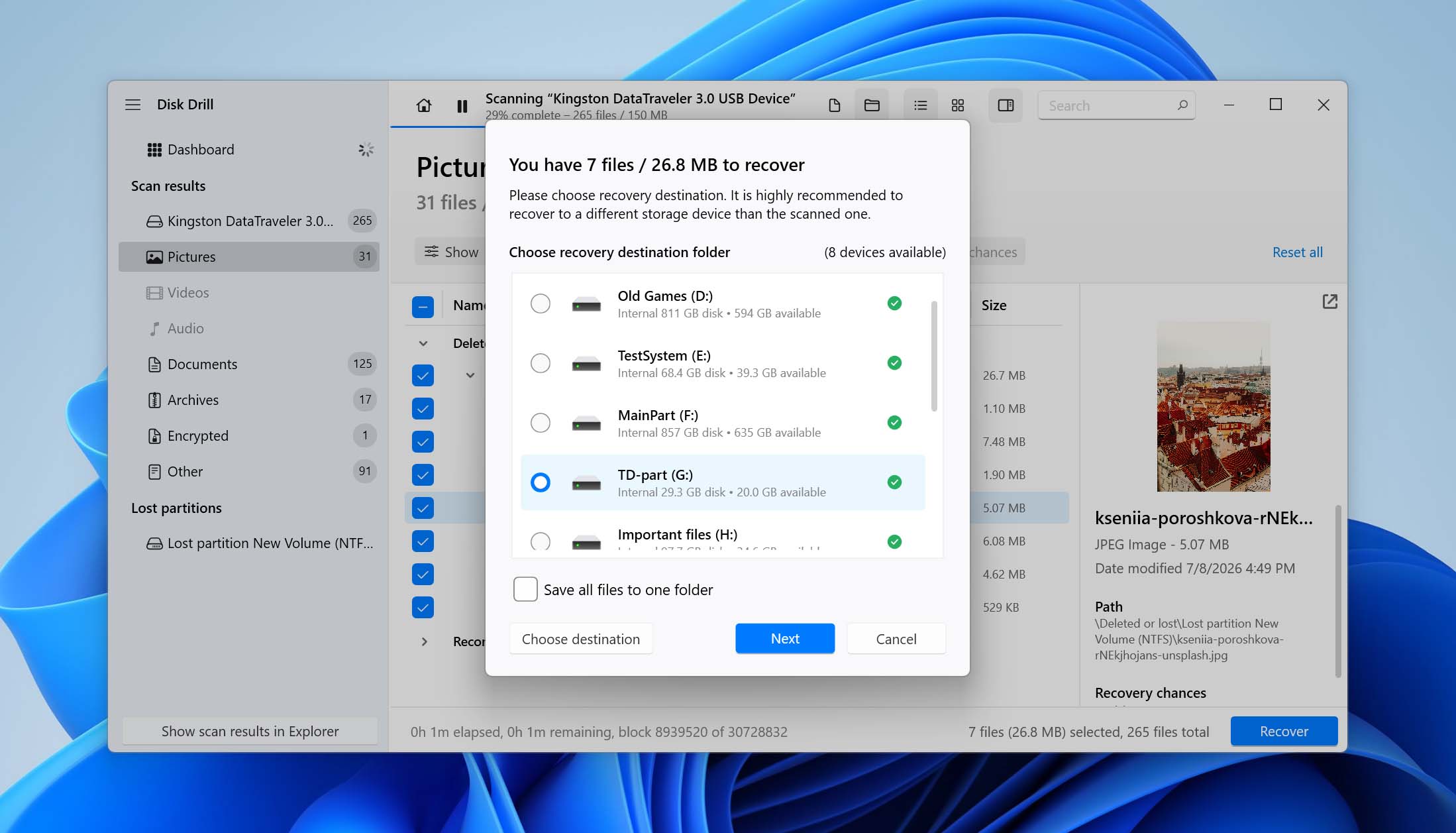Select MainPart (F:) radio button
This screenshot has width=1456, height=833.
[x=541, y=423]
